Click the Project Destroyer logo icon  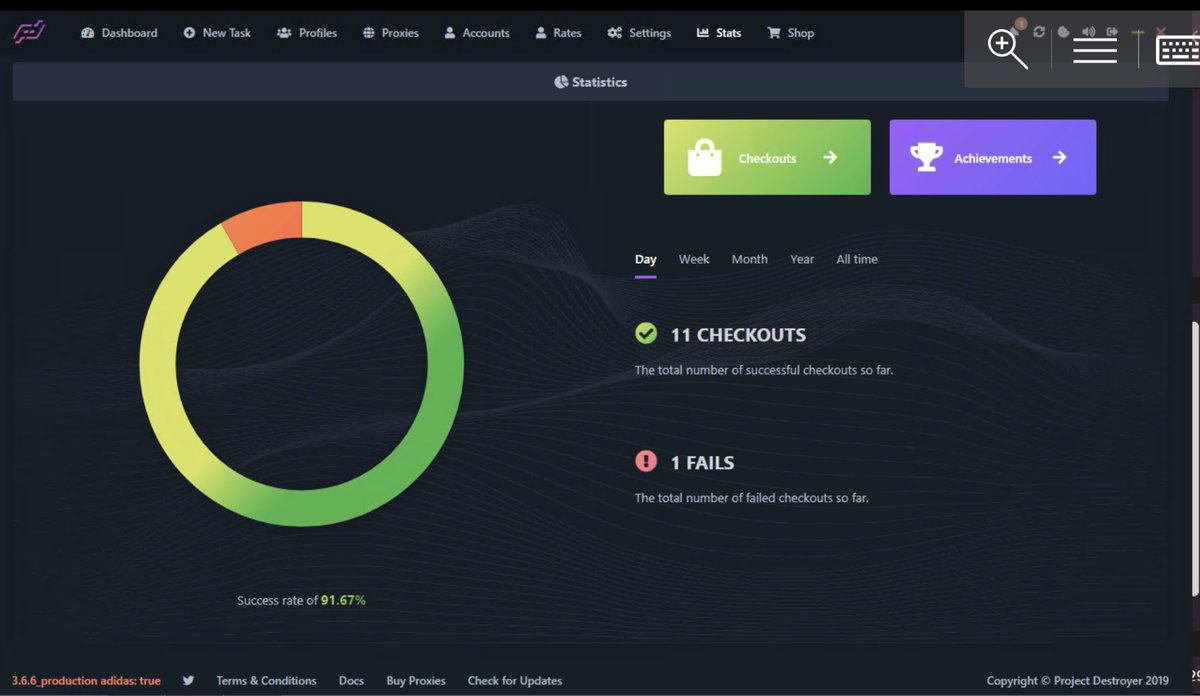point(30,33)
